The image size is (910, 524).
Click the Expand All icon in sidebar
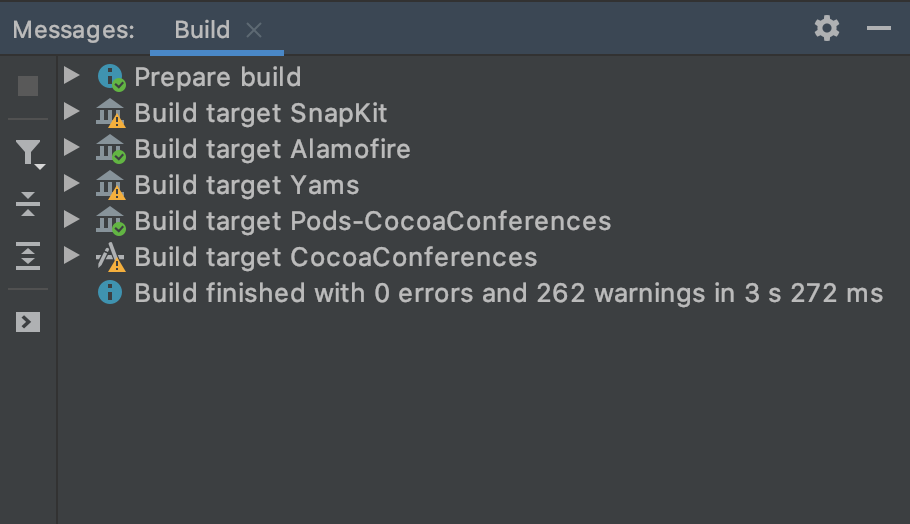(x=28, y=255)
